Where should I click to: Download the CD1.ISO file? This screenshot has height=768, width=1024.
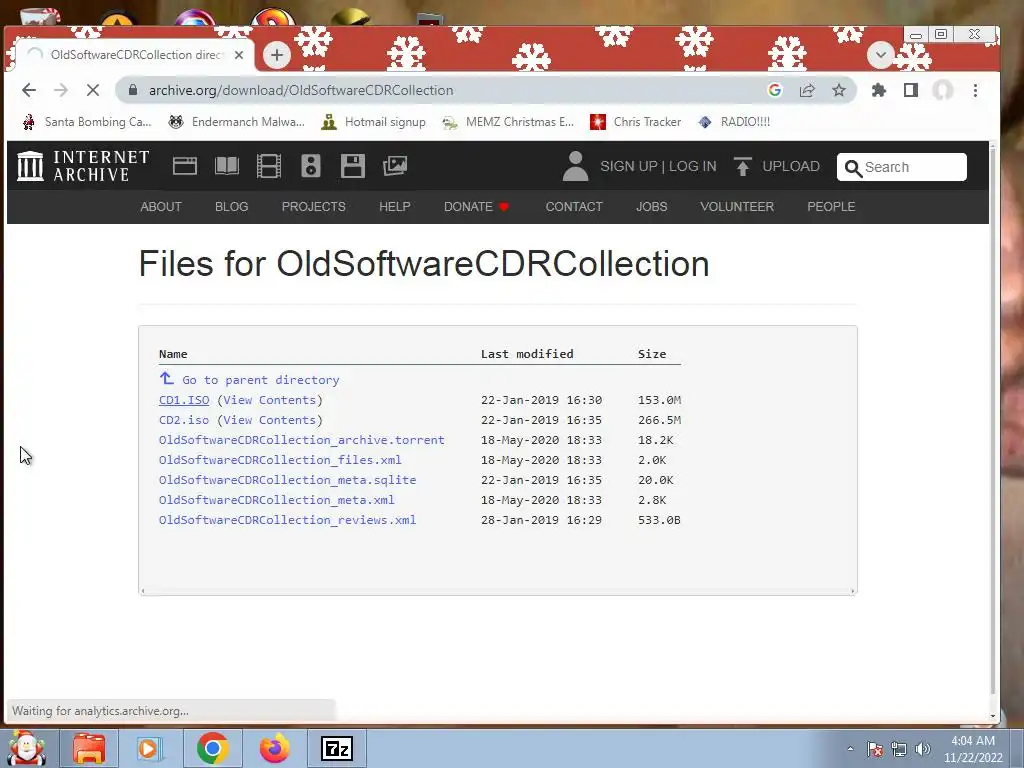point(184,400)
